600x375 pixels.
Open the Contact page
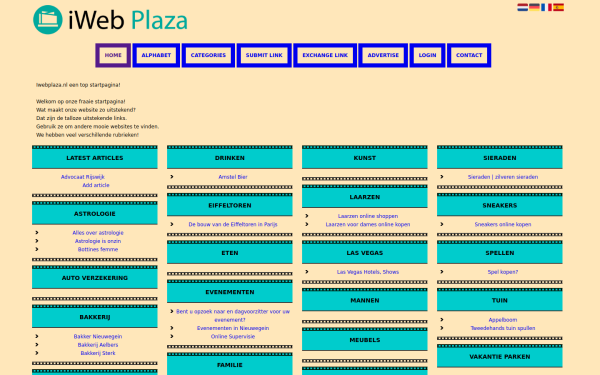click(x=469, y=55)
